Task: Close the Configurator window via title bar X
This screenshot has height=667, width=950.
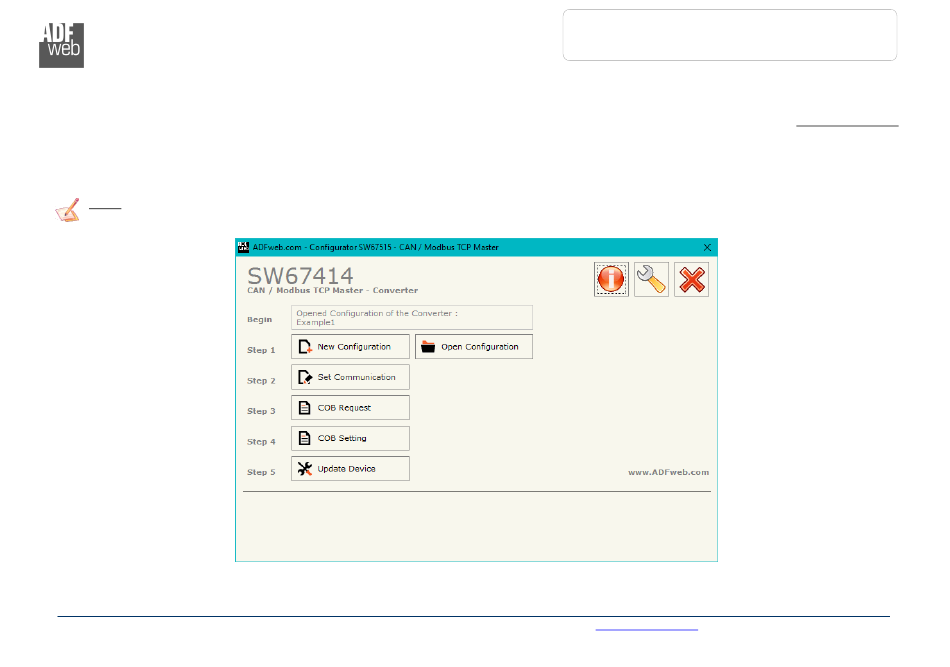Action: click(x=707, y=247)
